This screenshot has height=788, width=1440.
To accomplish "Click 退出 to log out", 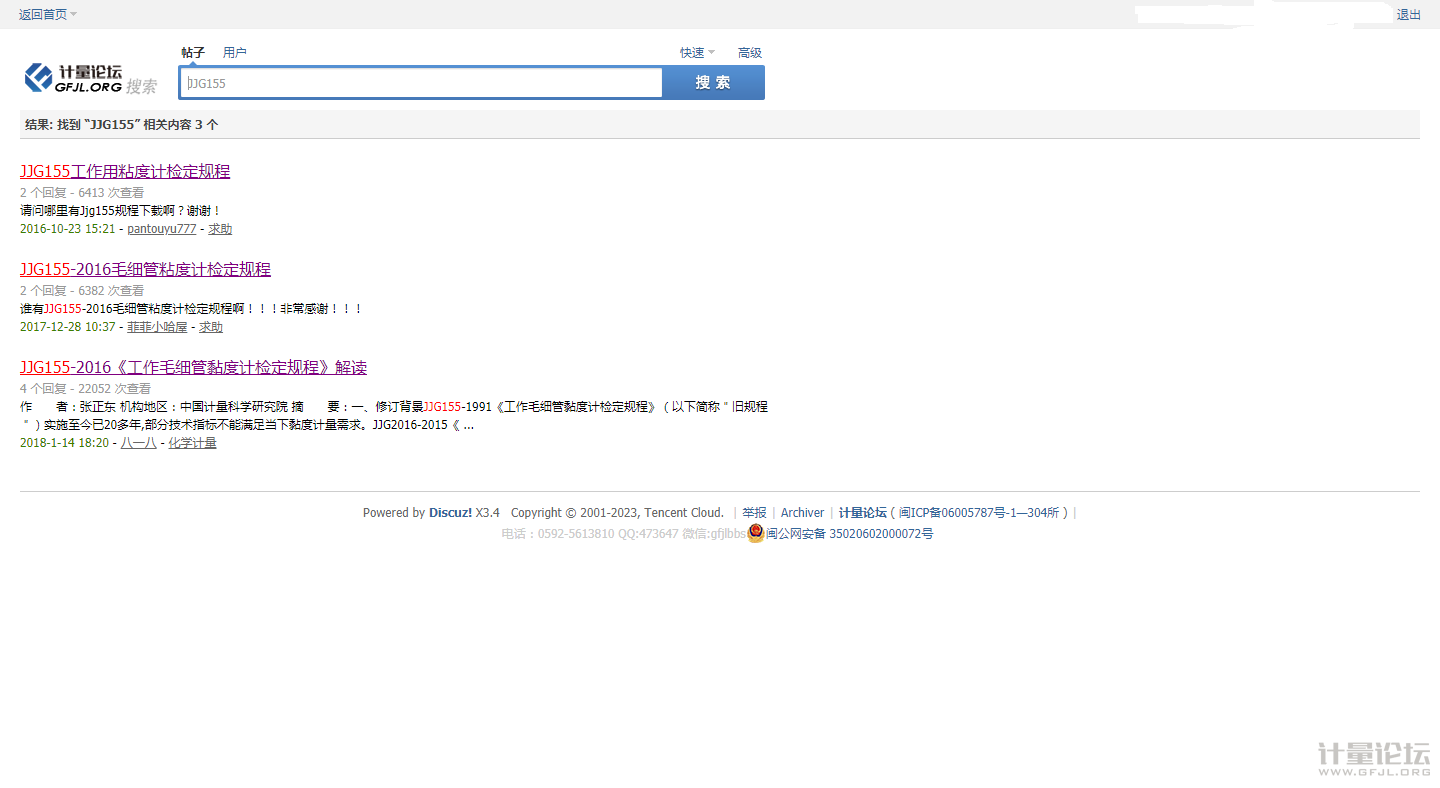I will pos(1408,15).
